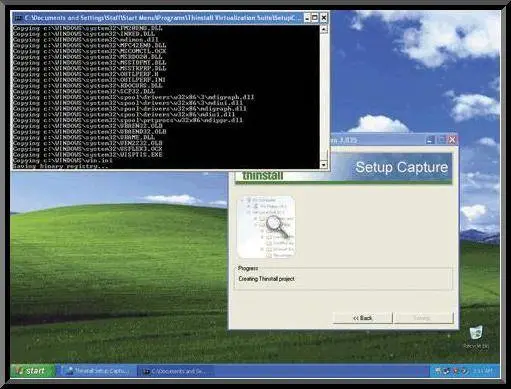Click the command prompt scroll down arrow
Image resolution: width=511 pixels, height=389 pixels.
coord(324,164)
